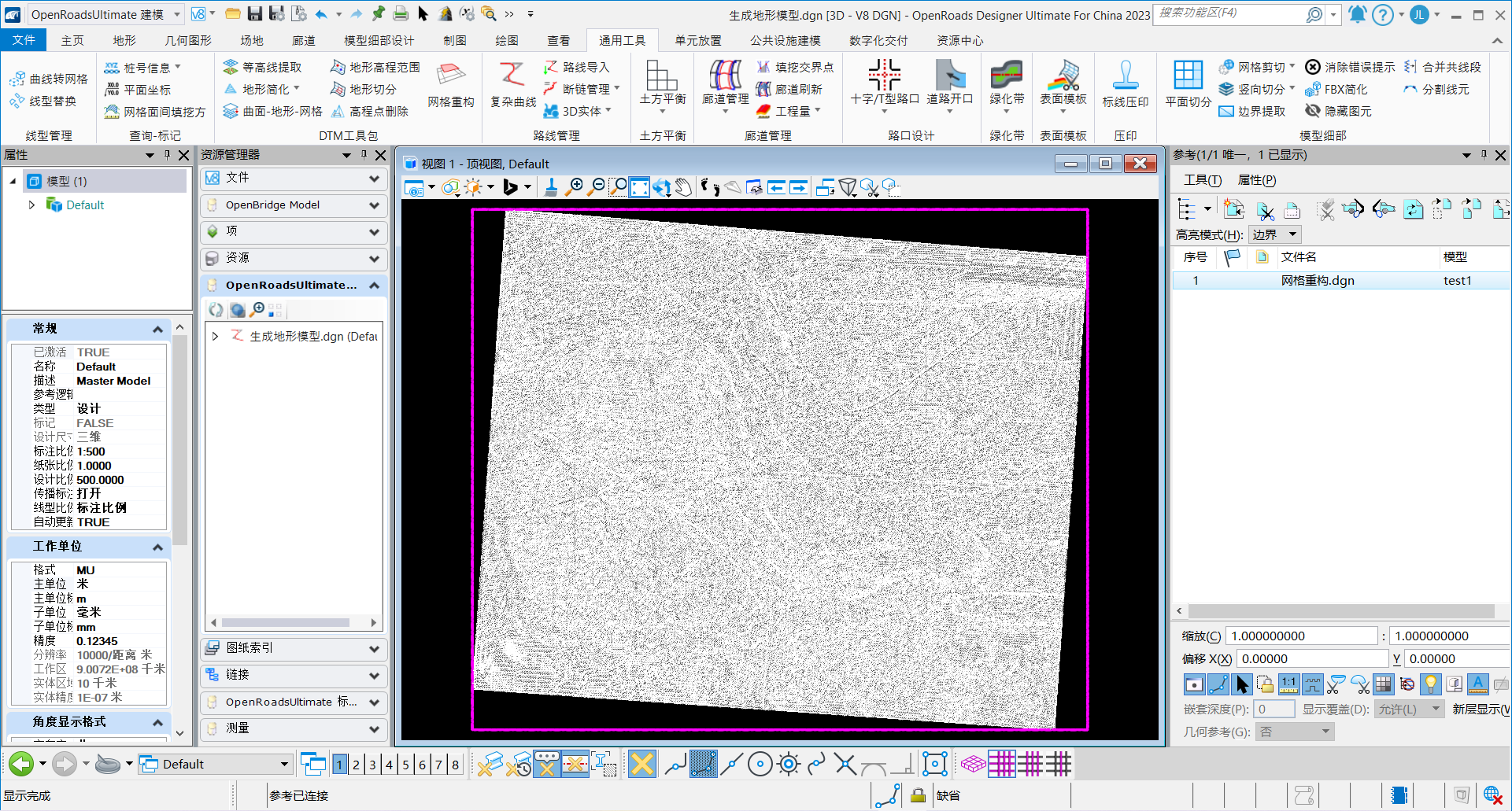
Task: Click the 等高线提取 contour extraction button
Action: tap(263, 68)
